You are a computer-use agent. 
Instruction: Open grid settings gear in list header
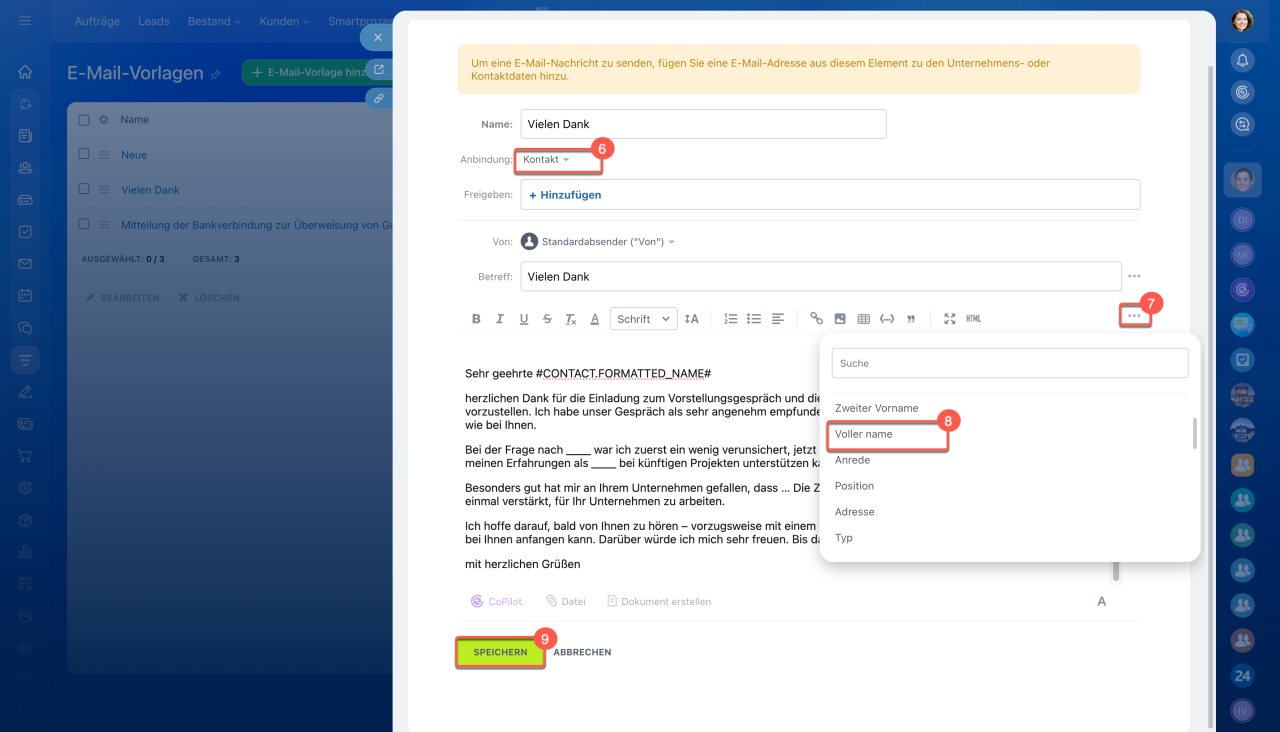[103, 120]
